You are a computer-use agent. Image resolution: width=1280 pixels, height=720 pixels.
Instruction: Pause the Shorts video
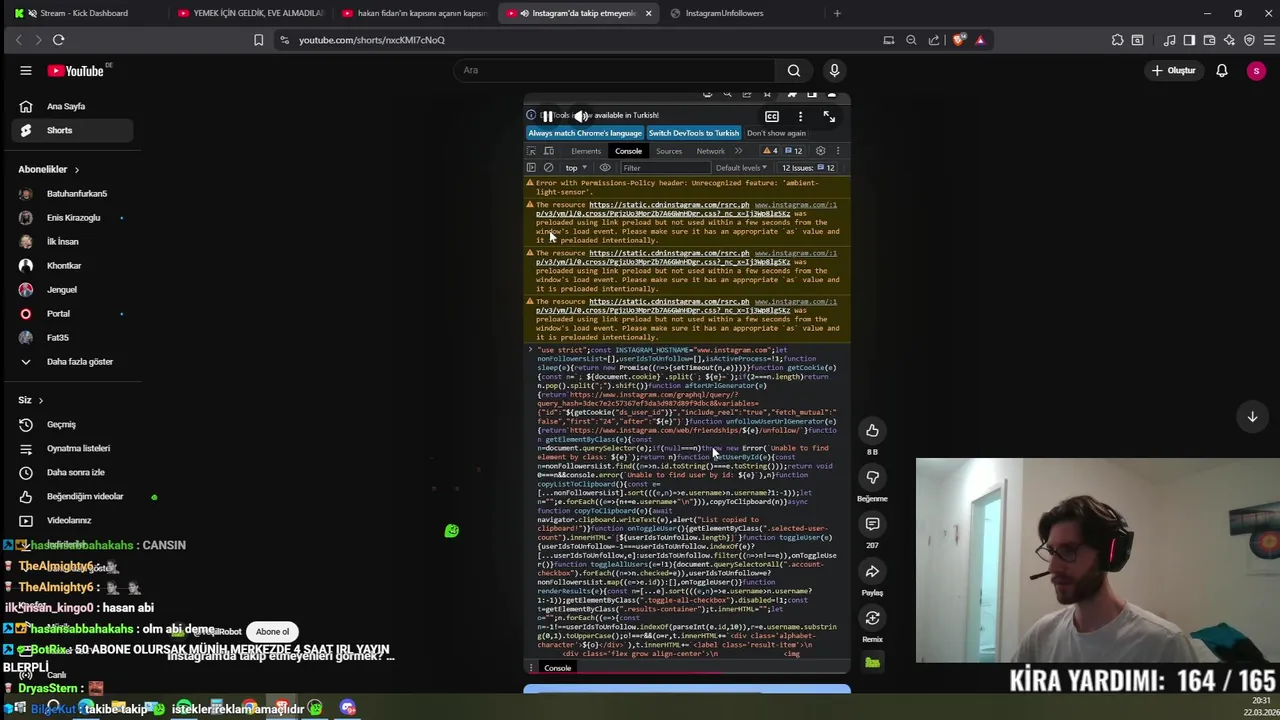(x=547, y=116)
